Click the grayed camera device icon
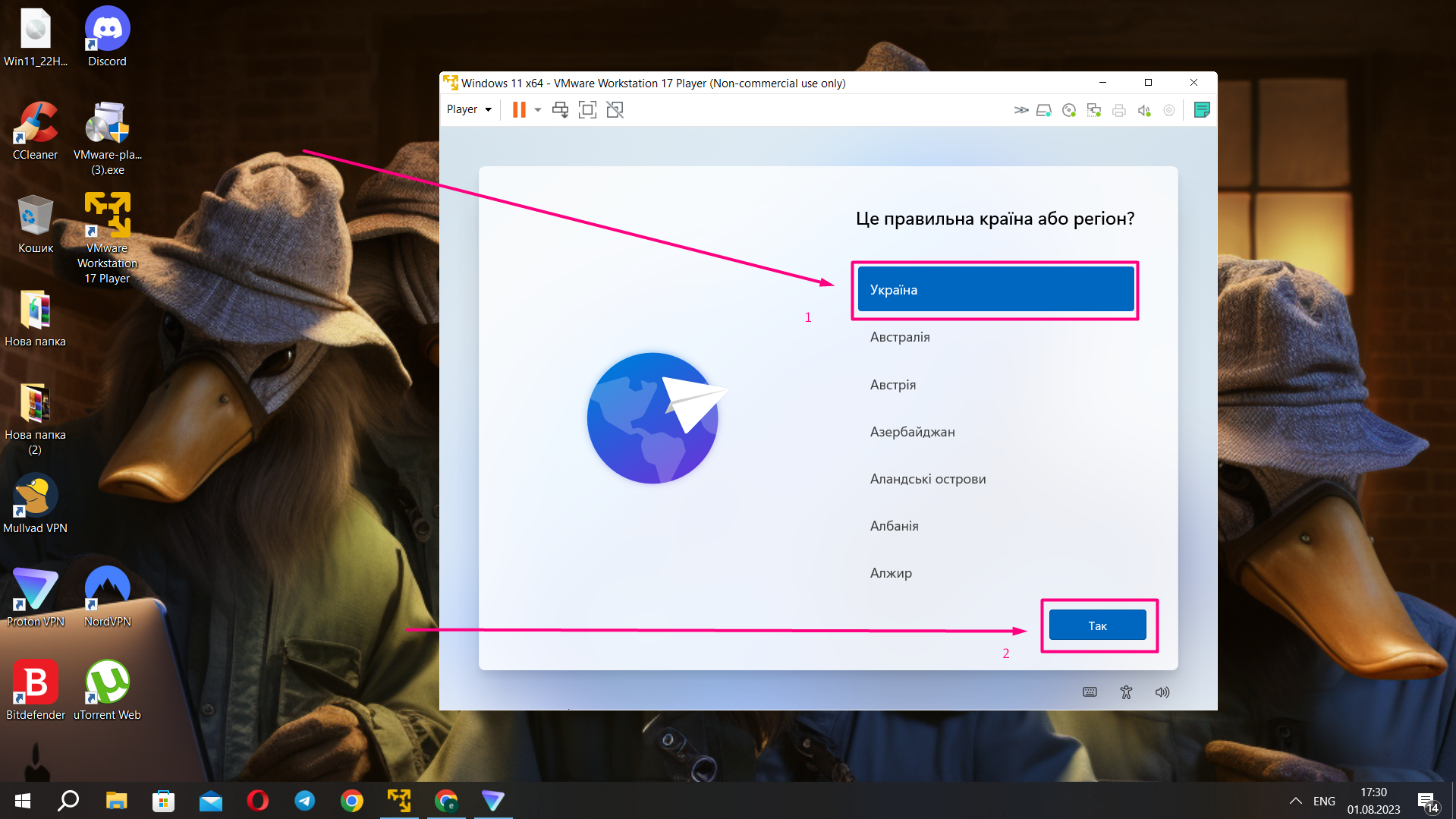1456x819 pixels. tap(1169, 110)
